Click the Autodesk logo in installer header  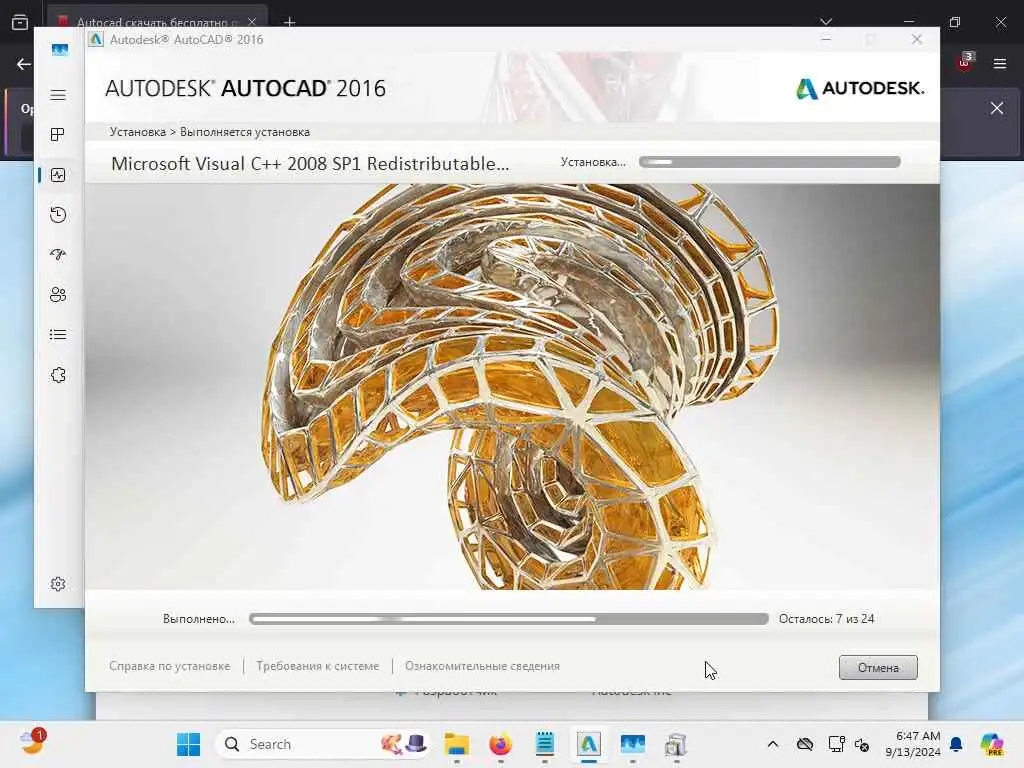(859, 88)
